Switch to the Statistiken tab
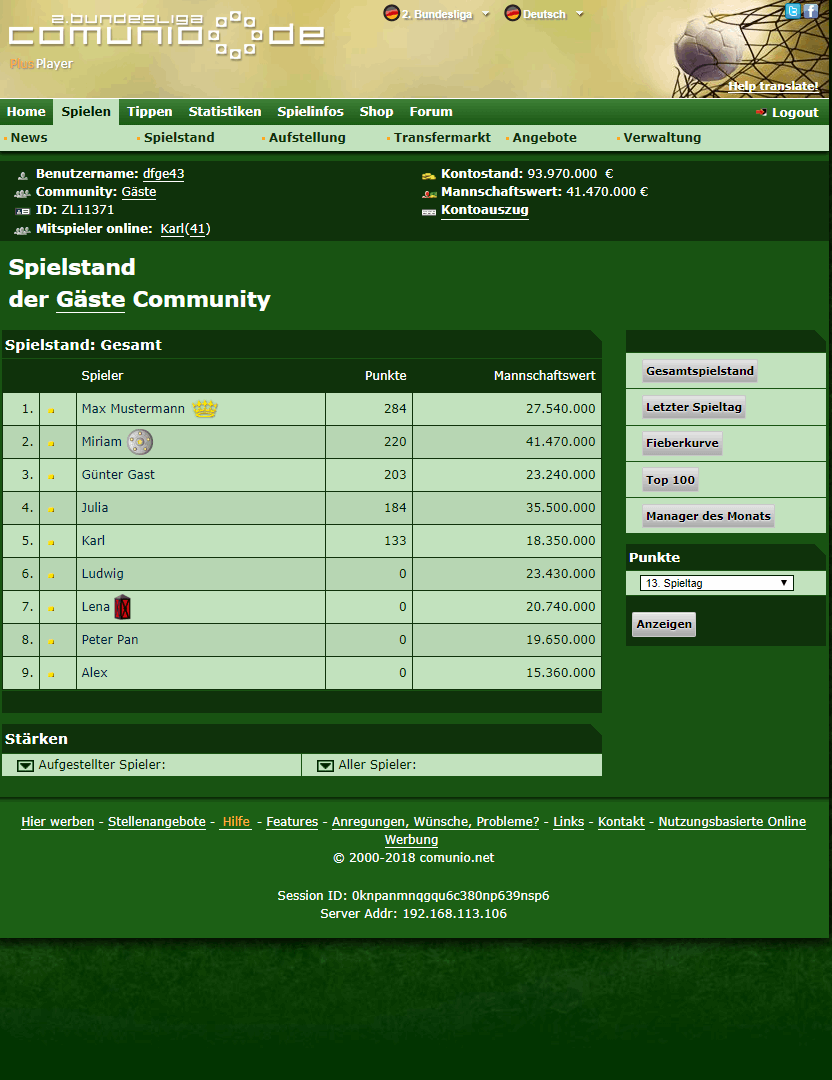Image resolution: width=832 pixels, height=1080 pixels. coord(225,112)
